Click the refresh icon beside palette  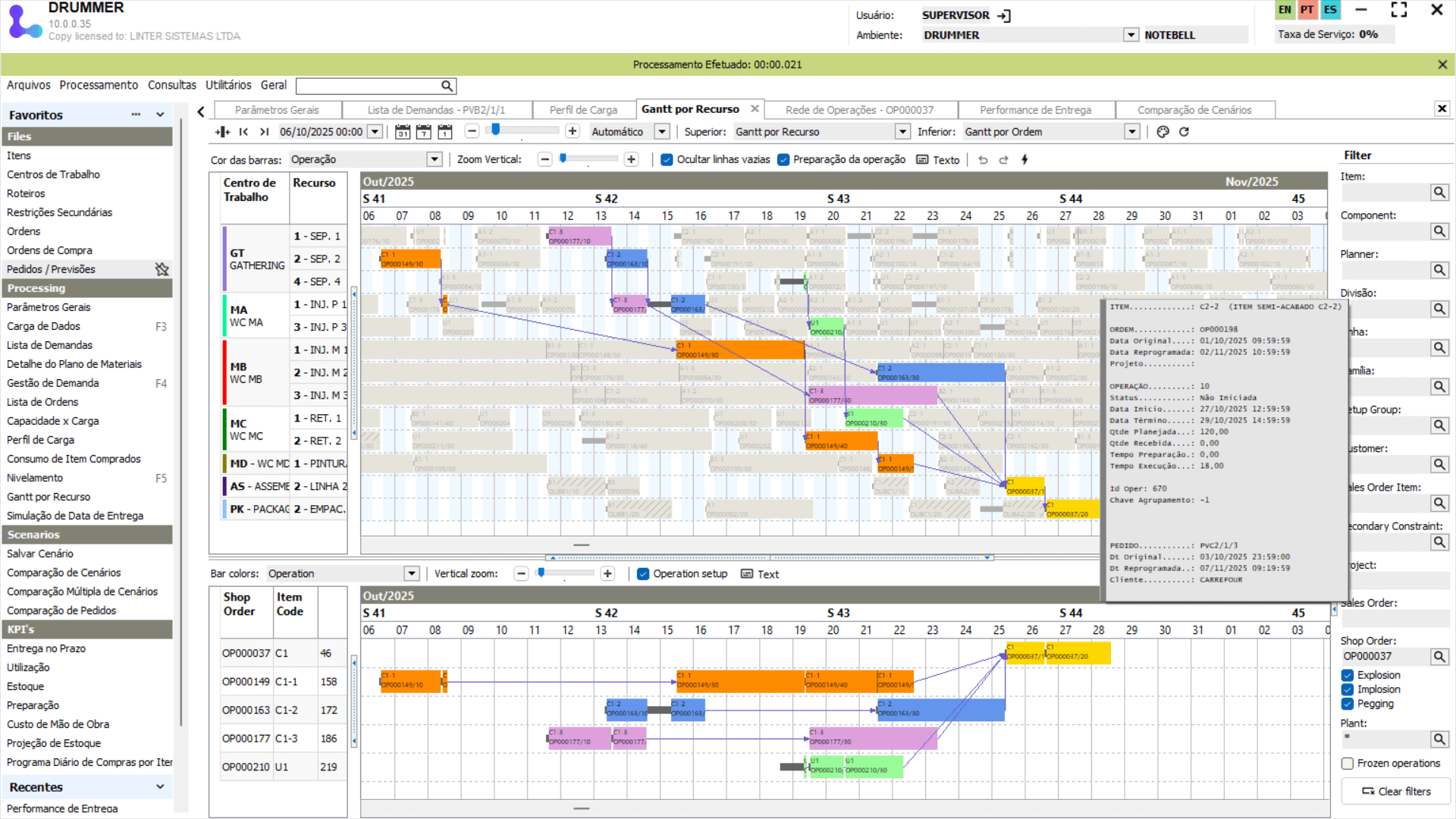(x=1184, y=132)
